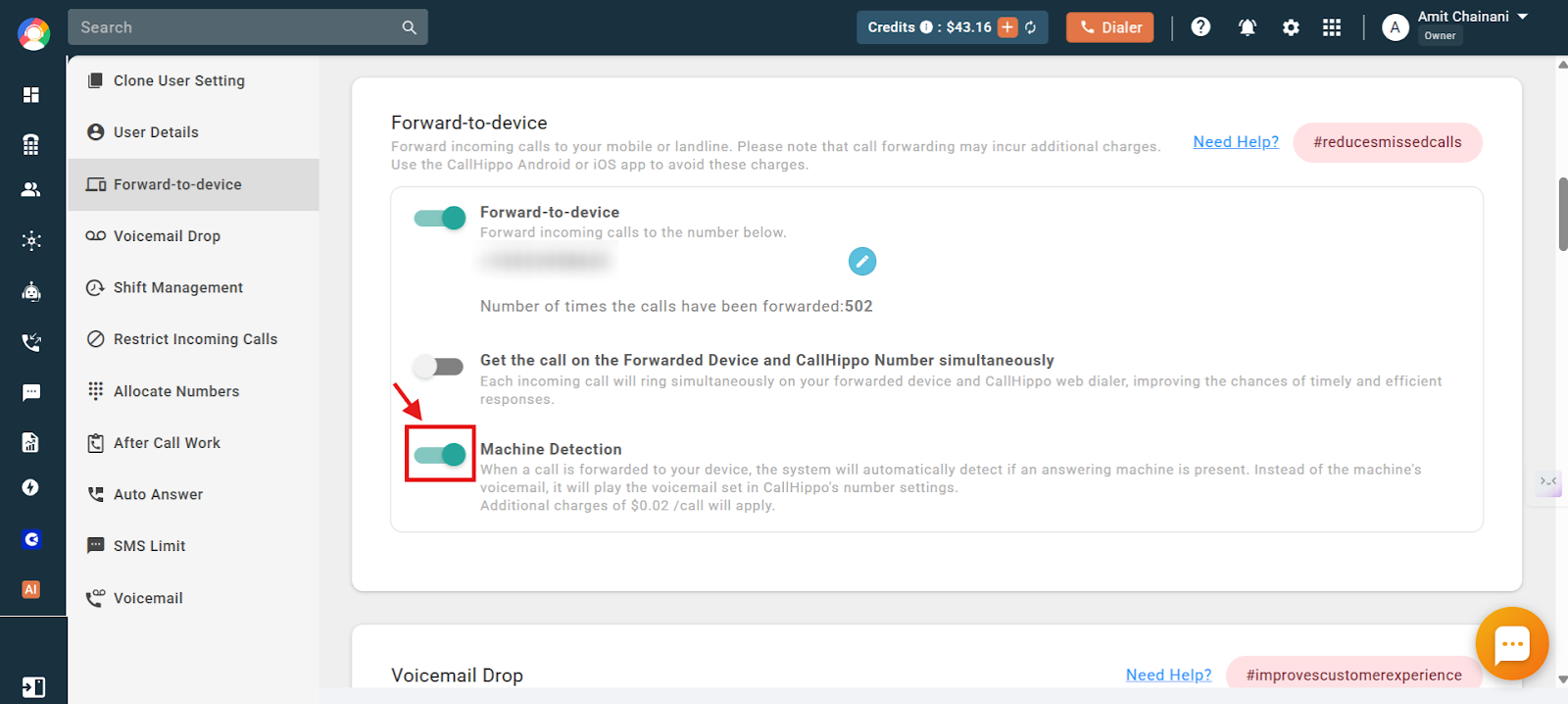The width and height of the screenshot is (1568, 704).
Task: Click the user avatar letter A
Action: tap(1396, 27)
